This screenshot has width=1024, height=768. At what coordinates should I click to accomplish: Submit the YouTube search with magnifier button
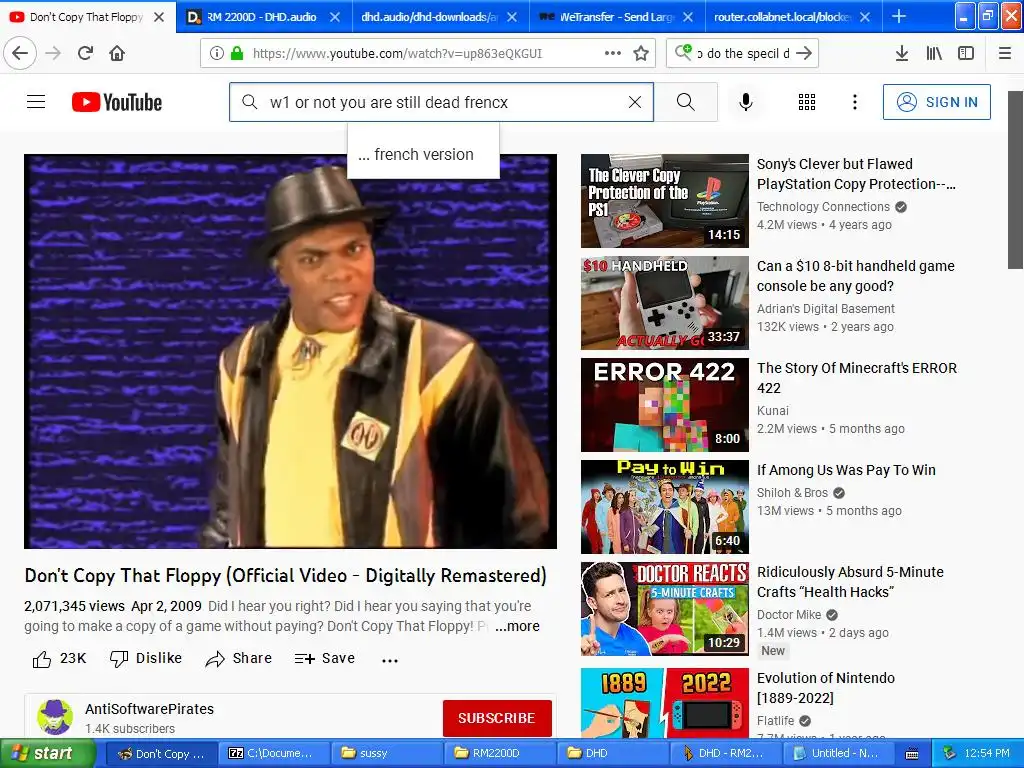686,102
